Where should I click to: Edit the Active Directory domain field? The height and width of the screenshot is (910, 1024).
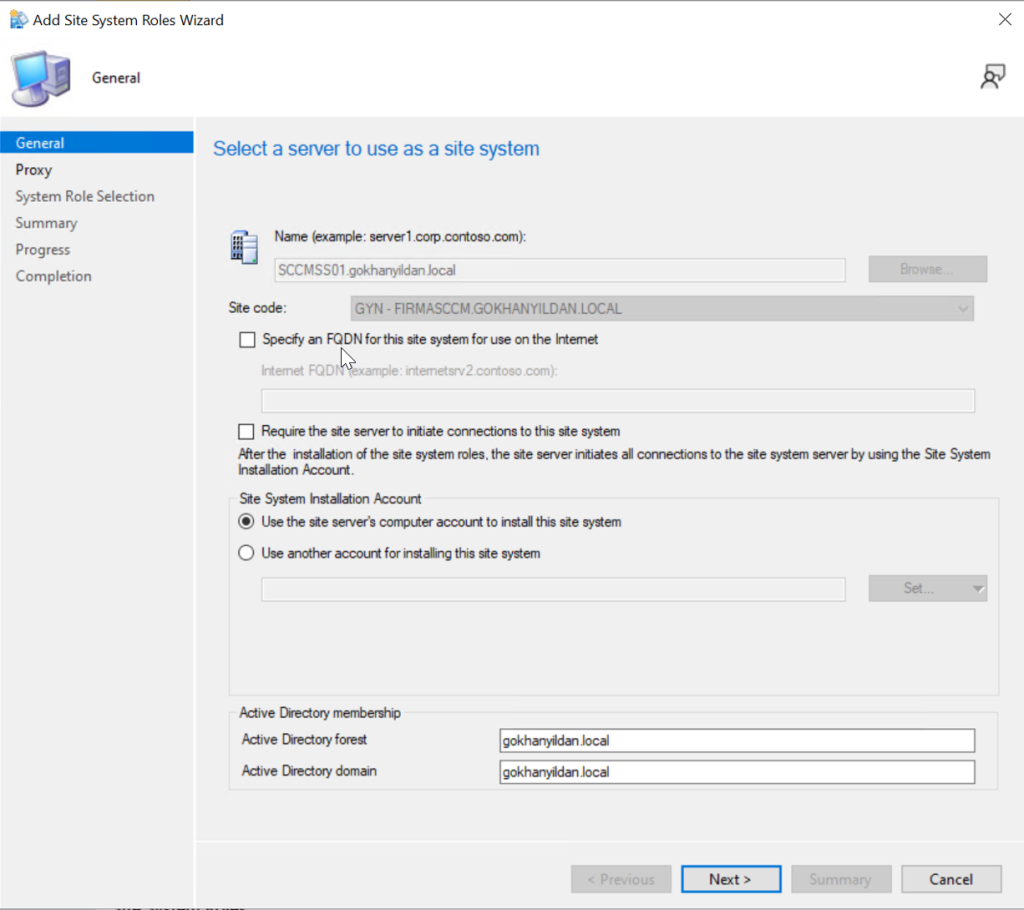[x=737, y=772]
